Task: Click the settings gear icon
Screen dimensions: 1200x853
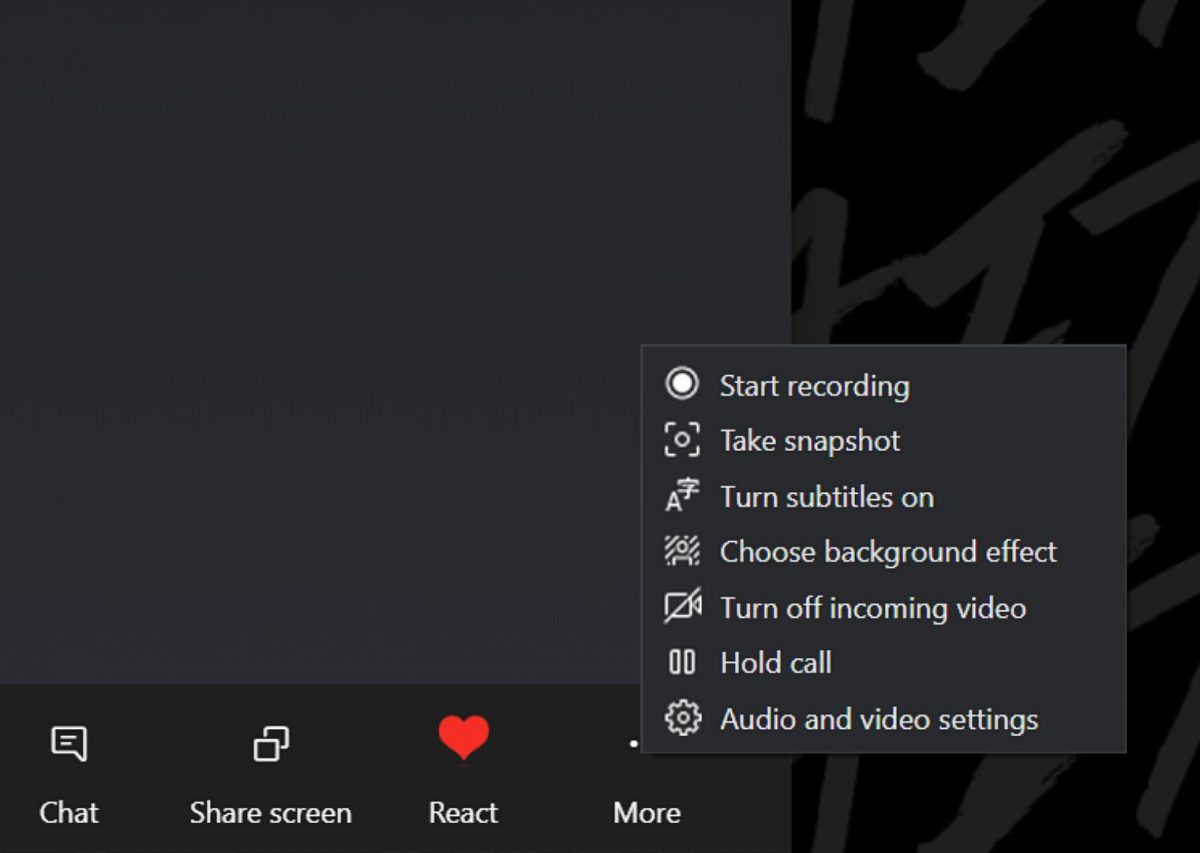Action: [x=682, y=718]
